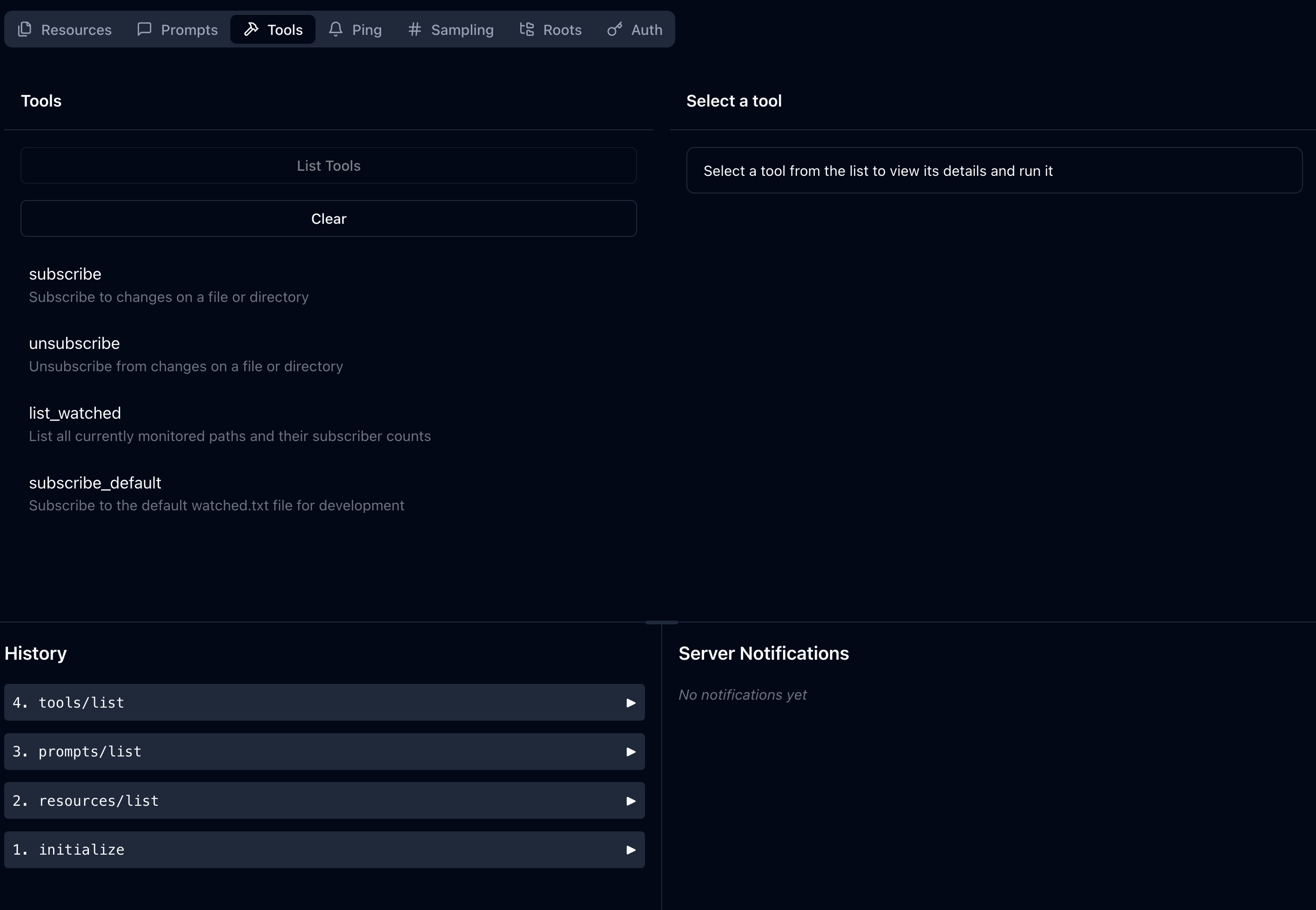1316x910 pixels.
Task: Click the Ping bell icon
Action: [336, 29]
